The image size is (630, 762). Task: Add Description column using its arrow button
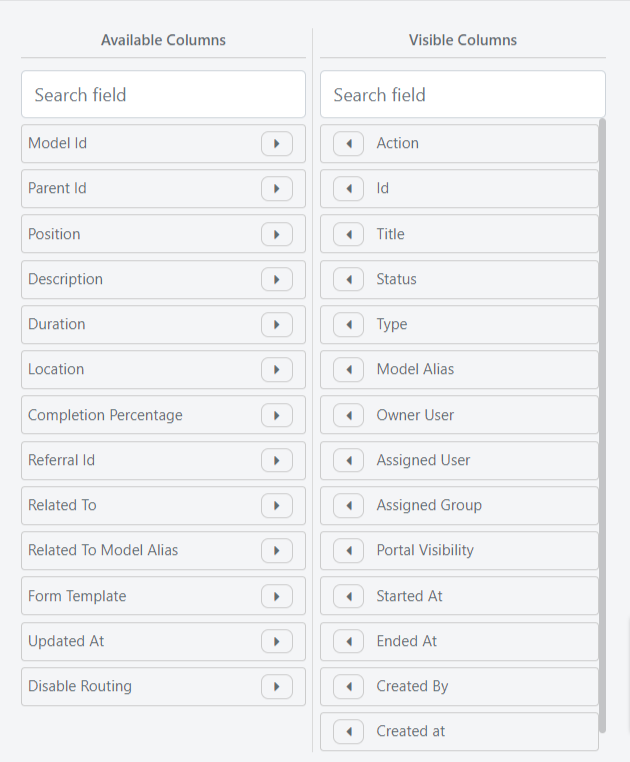(x=277, y=279)
